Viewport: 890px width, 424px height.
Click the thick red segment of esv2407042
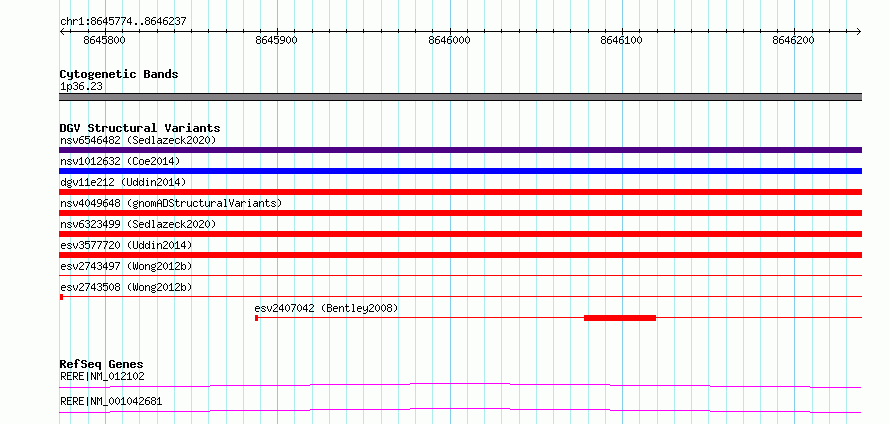pos(620,318)
